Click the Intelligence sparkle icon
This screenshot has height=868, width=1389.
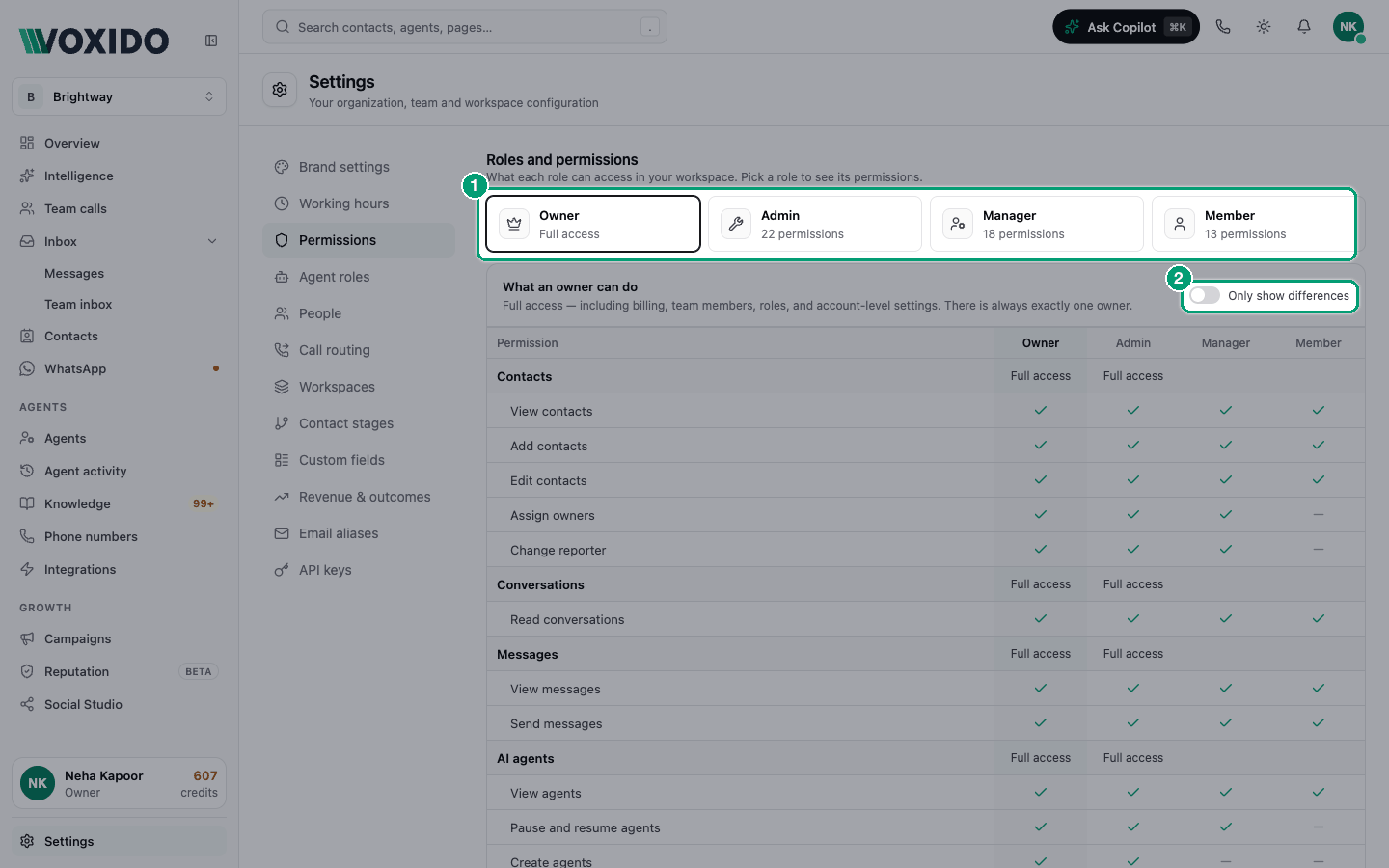(x=27, y=176)
